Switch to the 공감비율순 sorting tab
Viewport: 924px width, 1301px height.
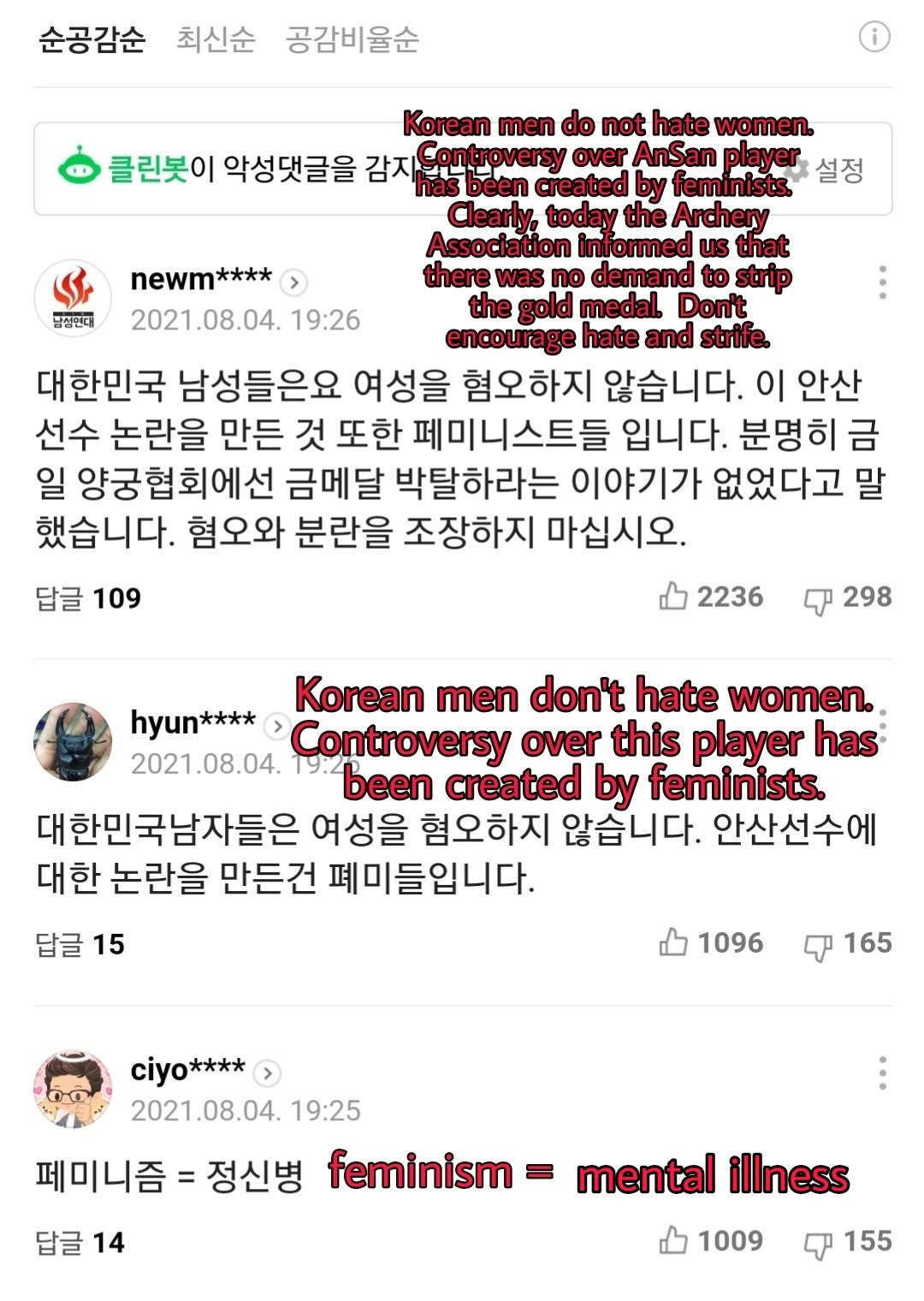[352, 39]
